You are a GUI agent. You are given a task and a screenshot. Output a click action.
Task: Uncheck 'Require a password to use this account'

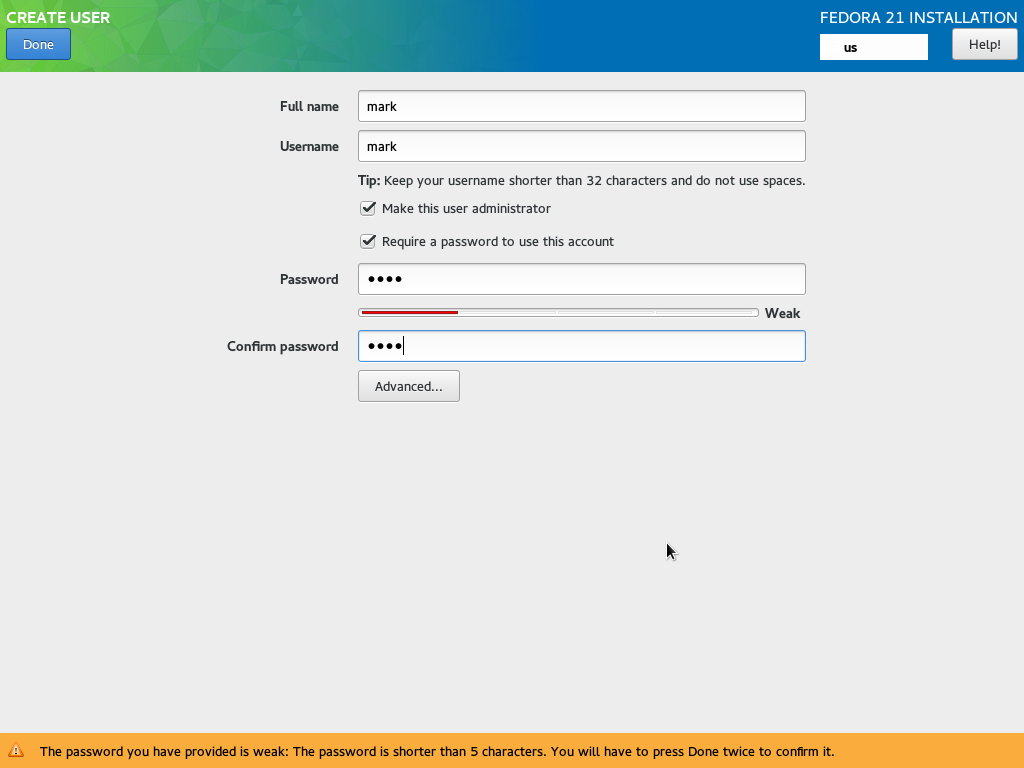[368, 242]
